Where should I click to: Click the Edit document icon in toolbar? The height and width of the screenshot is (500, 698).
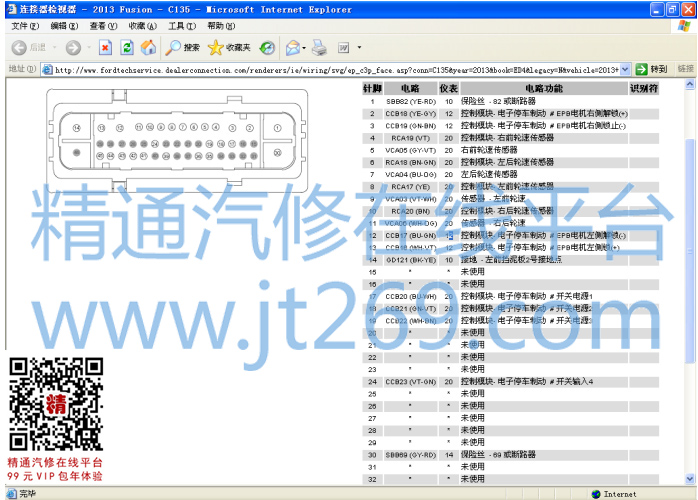[x=344, y=48]
